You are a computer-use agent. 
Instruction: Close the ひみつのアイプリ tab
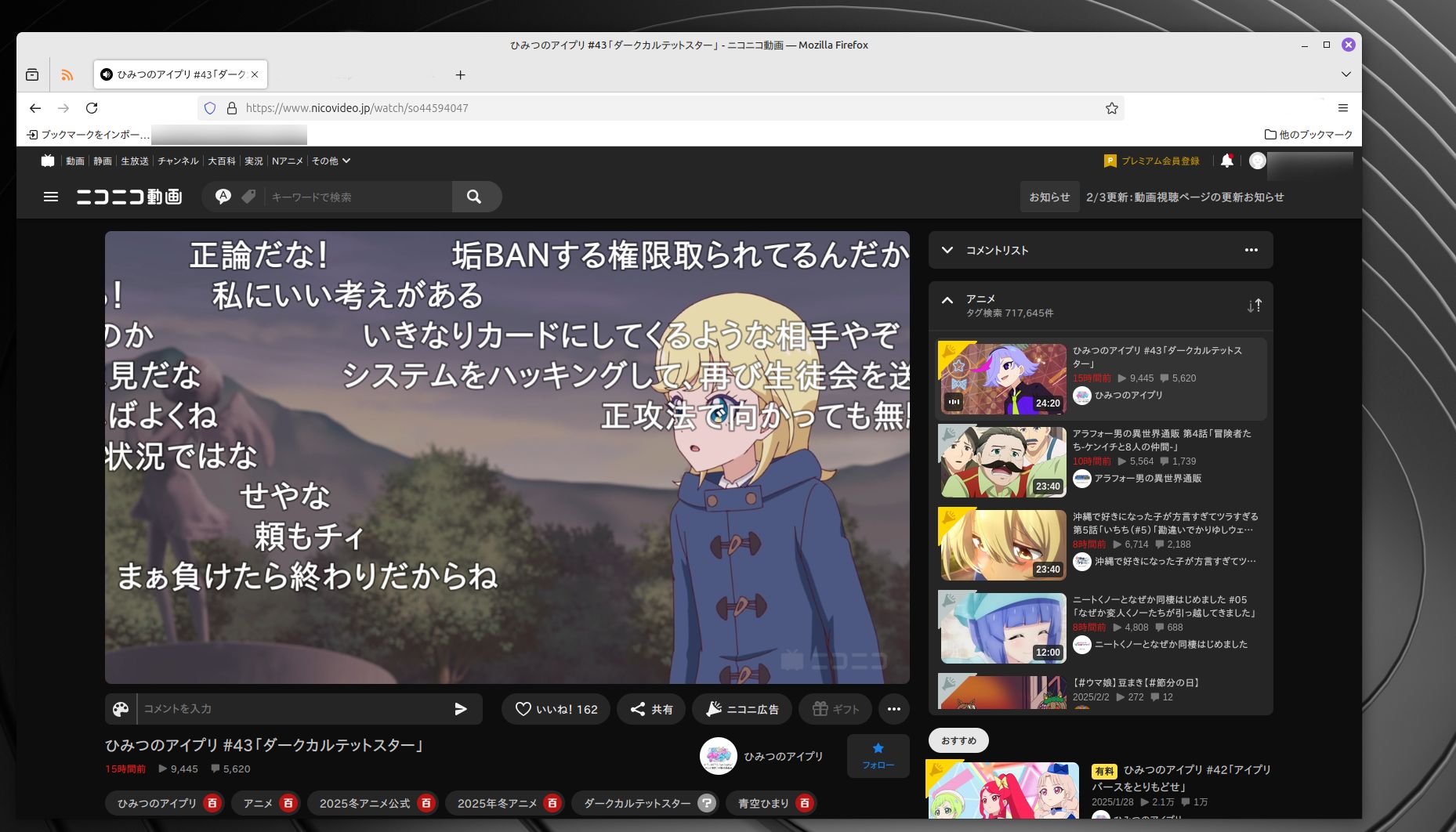[x=255, y=74]
